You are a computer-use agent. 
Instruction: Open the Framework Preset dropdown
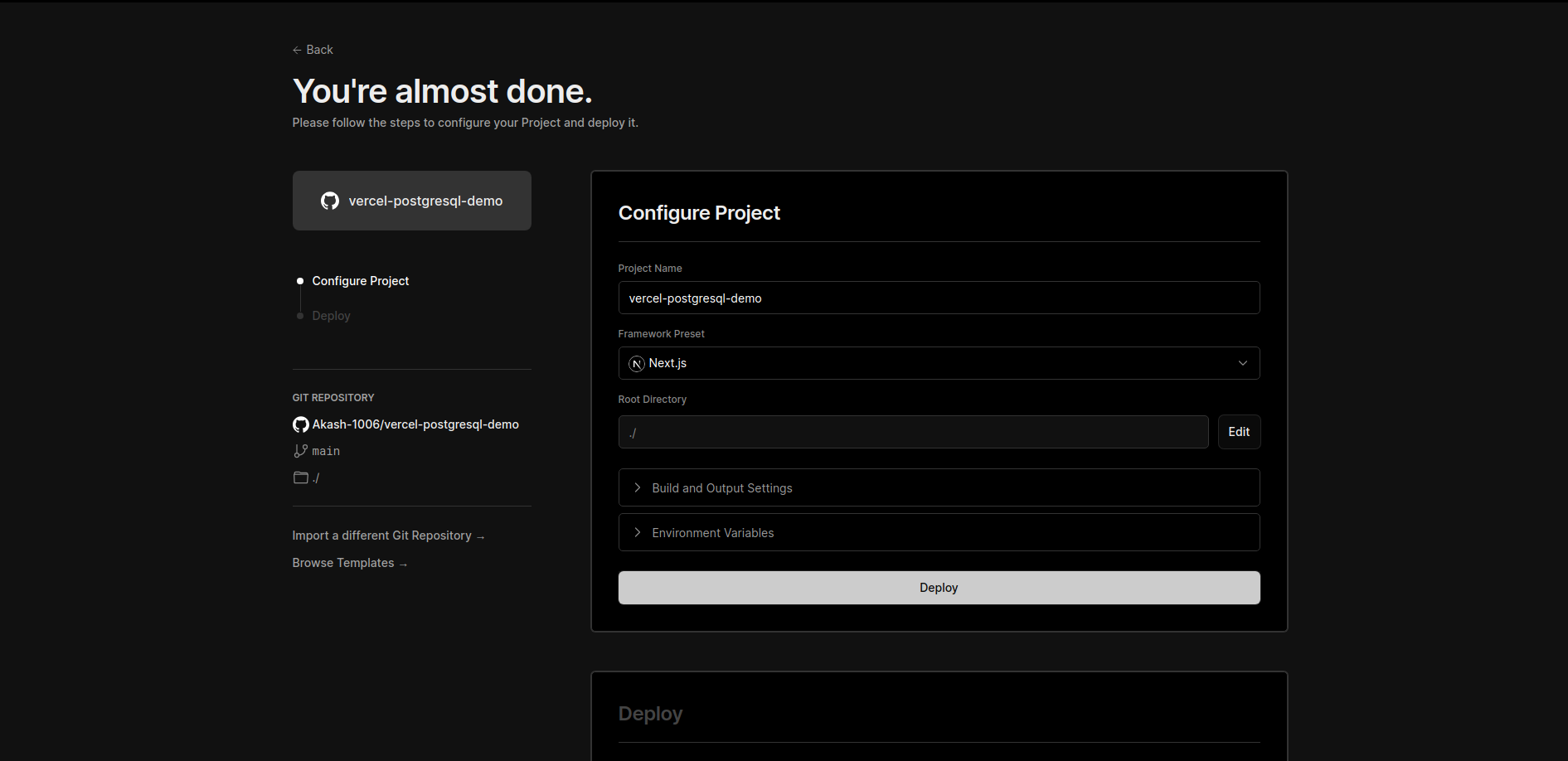tap(939, 363)
